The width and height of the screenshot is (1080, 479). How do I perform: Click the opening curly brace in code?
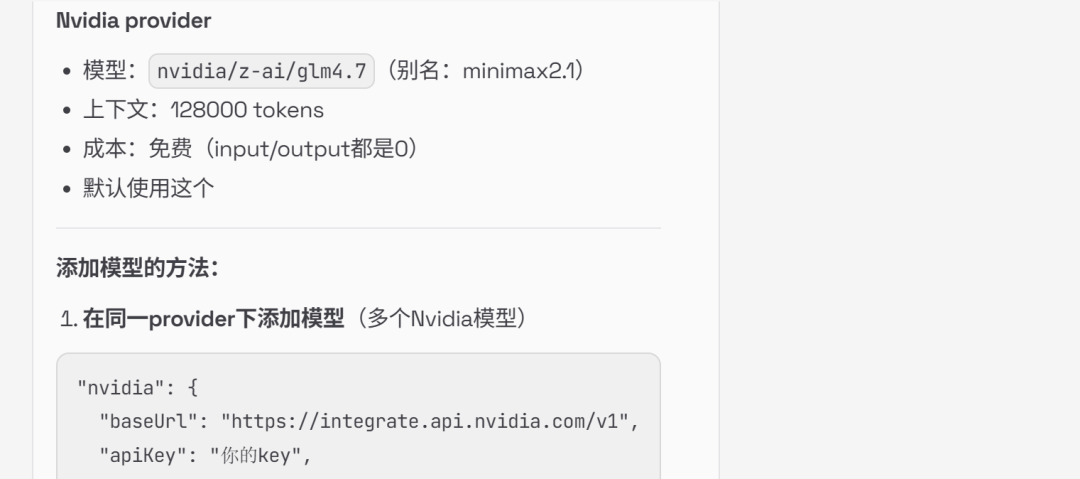tap(164, 386)
